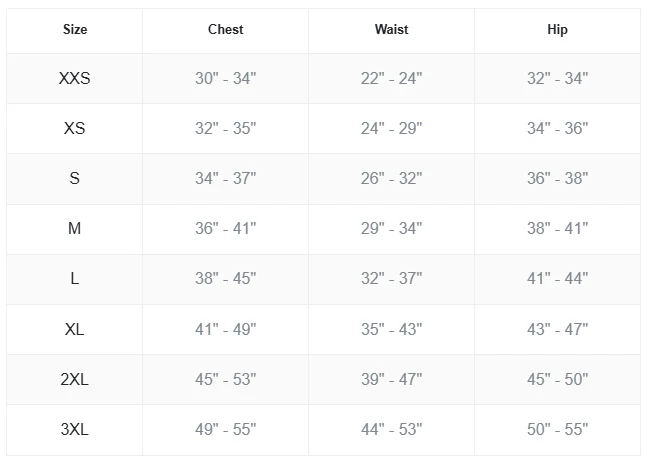This screenshot has height=462, width=649.
Task: Click 2XL chest value 45" - 53"
Action: click(x=226, y=380)
